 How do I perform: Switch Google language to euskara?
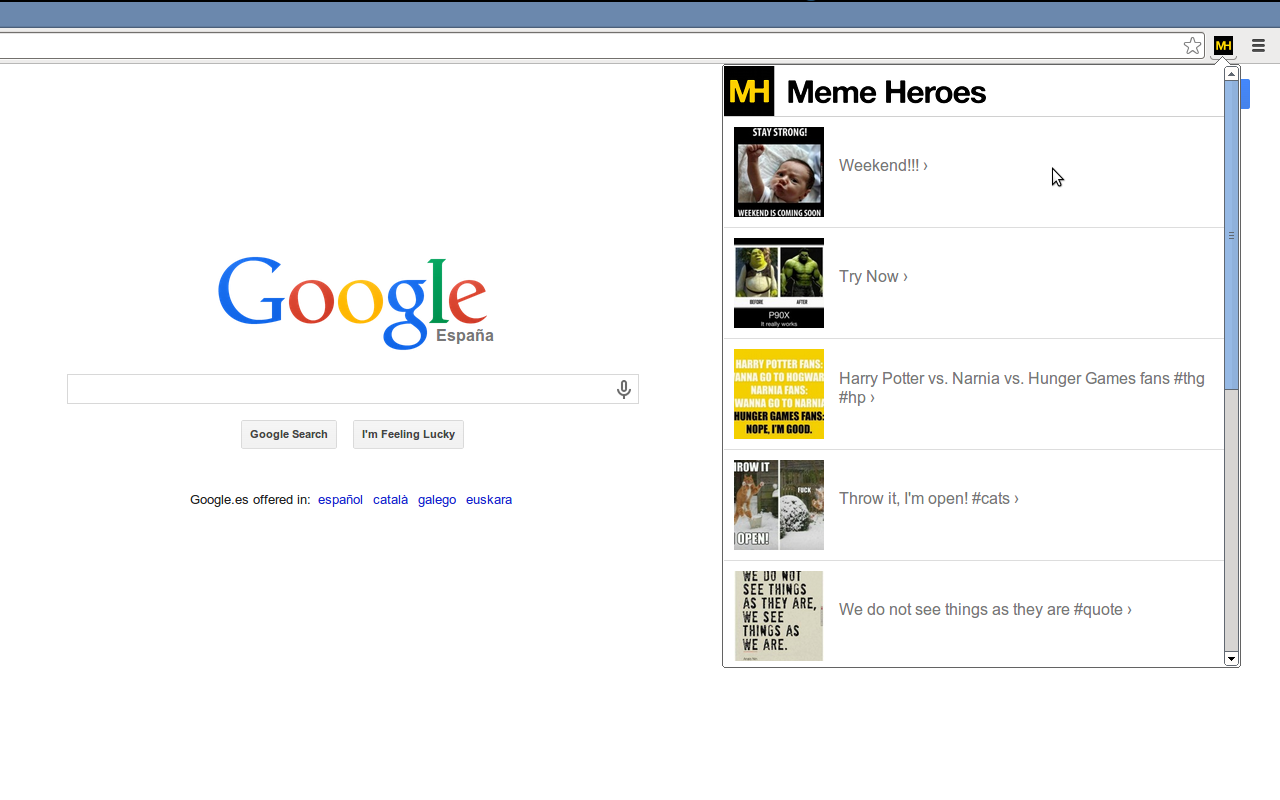(x=489, y=500)
